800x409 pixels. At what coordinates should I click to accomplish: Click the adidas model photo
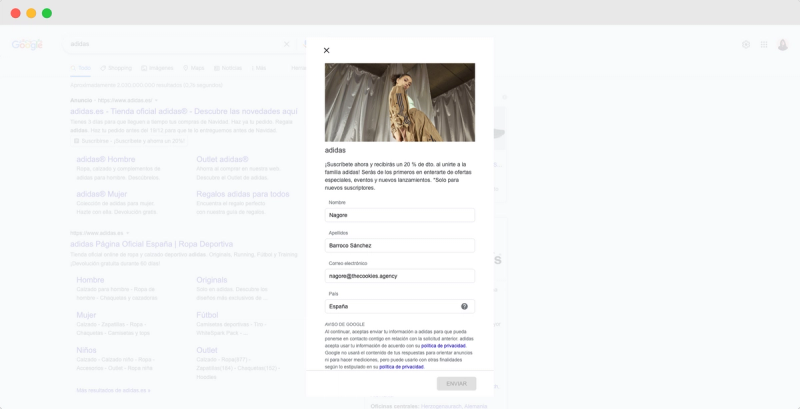tap(399, 103)
